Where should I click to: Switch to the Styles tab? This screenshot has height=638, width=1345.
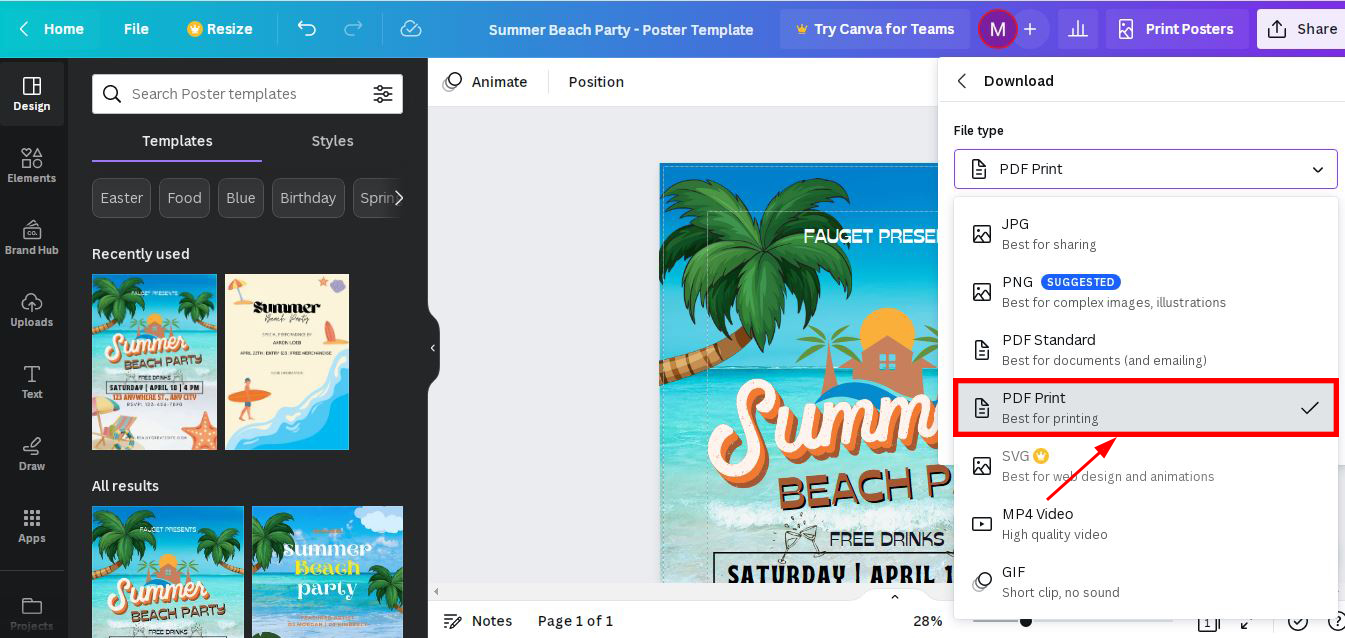[x=332, y=141]
